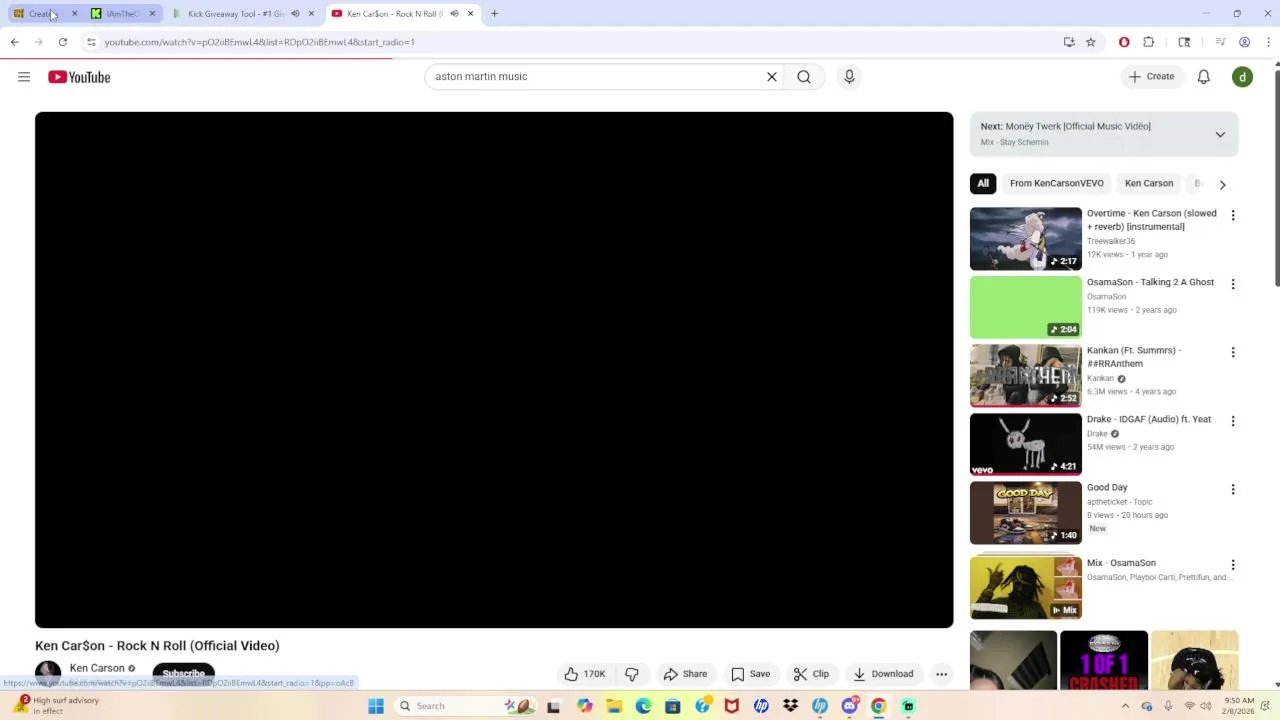Click the black video player area
The image size is (1280, 720).
pyautogui.click(x=494, y=370)
